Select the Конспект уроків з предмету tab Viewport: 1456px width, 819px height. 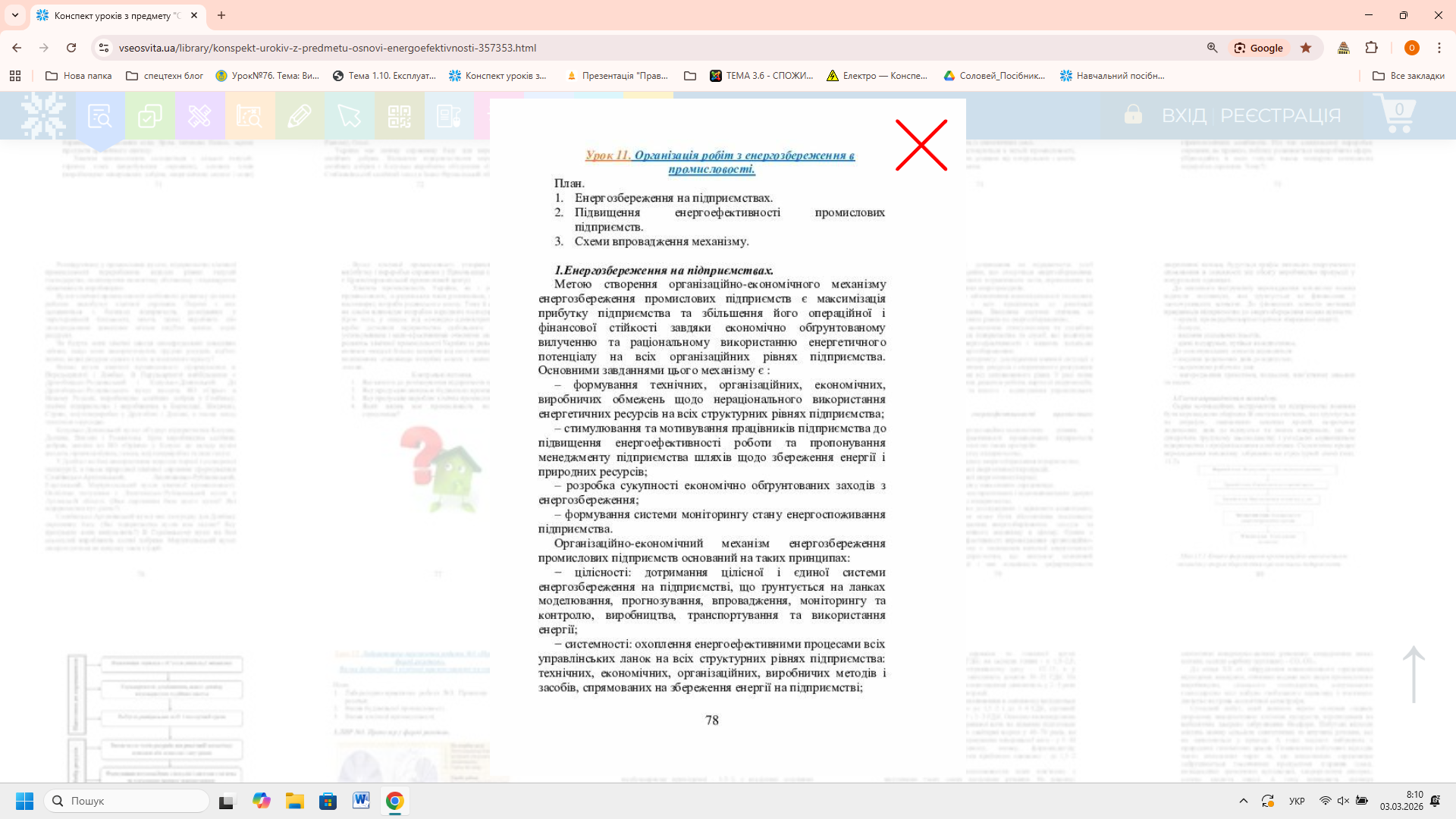click(x=118, y=15)
